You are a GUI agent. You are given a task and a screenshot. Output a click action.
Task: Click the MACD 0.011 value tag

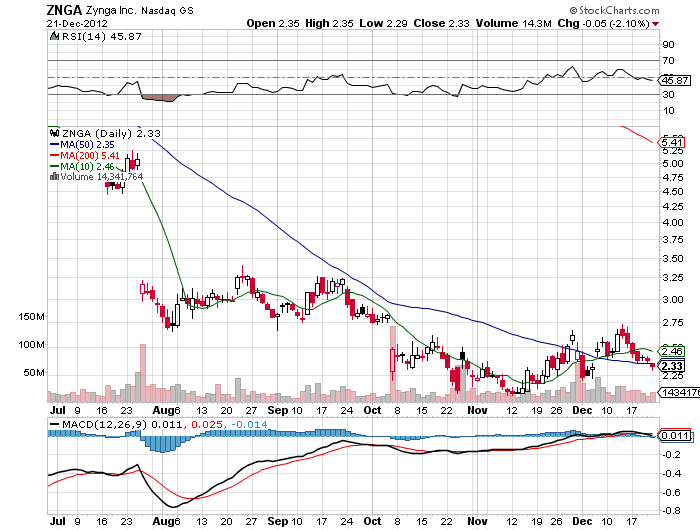[x=675, y=435]
